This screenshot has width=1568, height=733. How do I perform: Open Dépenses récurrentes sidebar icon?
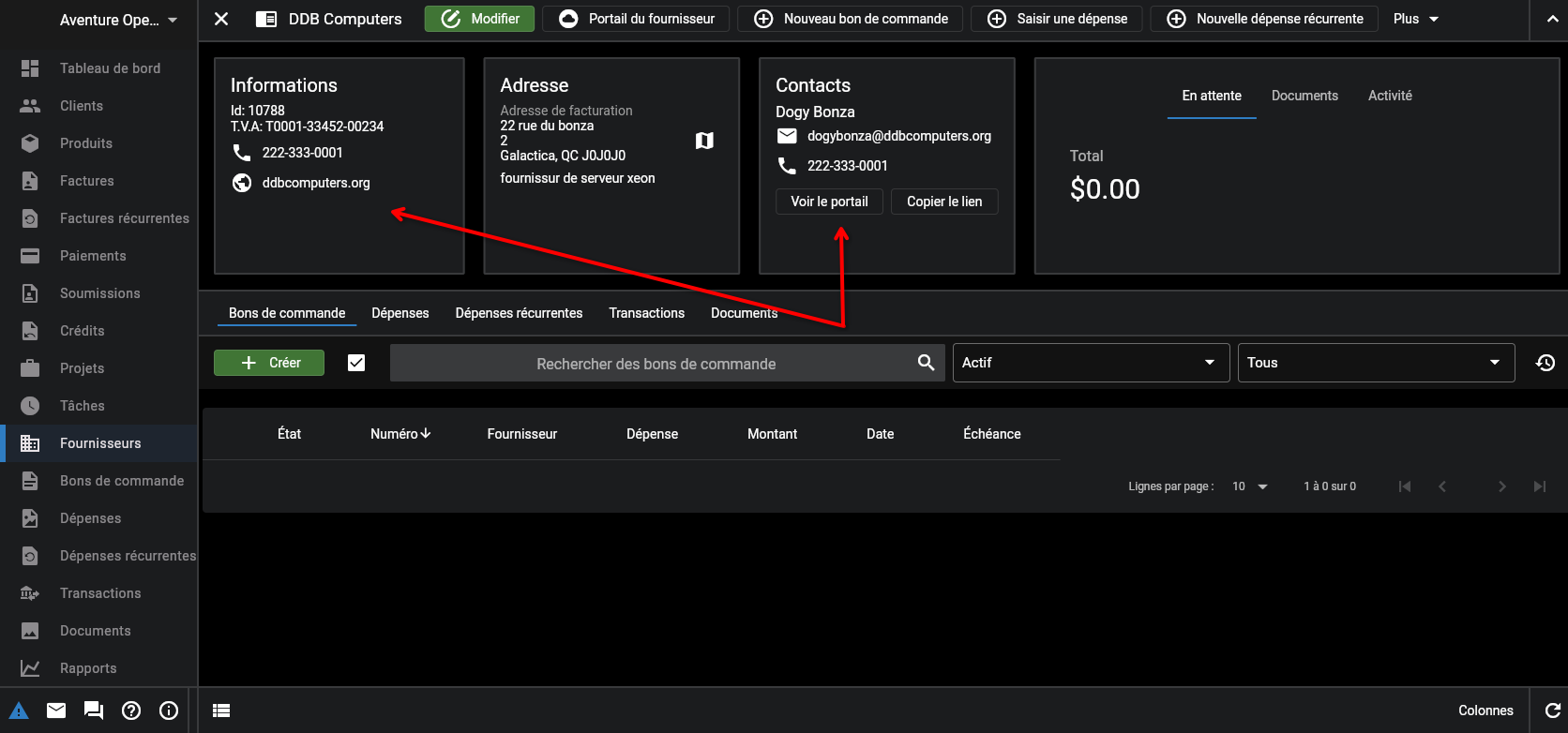click(x=30, y=556)
